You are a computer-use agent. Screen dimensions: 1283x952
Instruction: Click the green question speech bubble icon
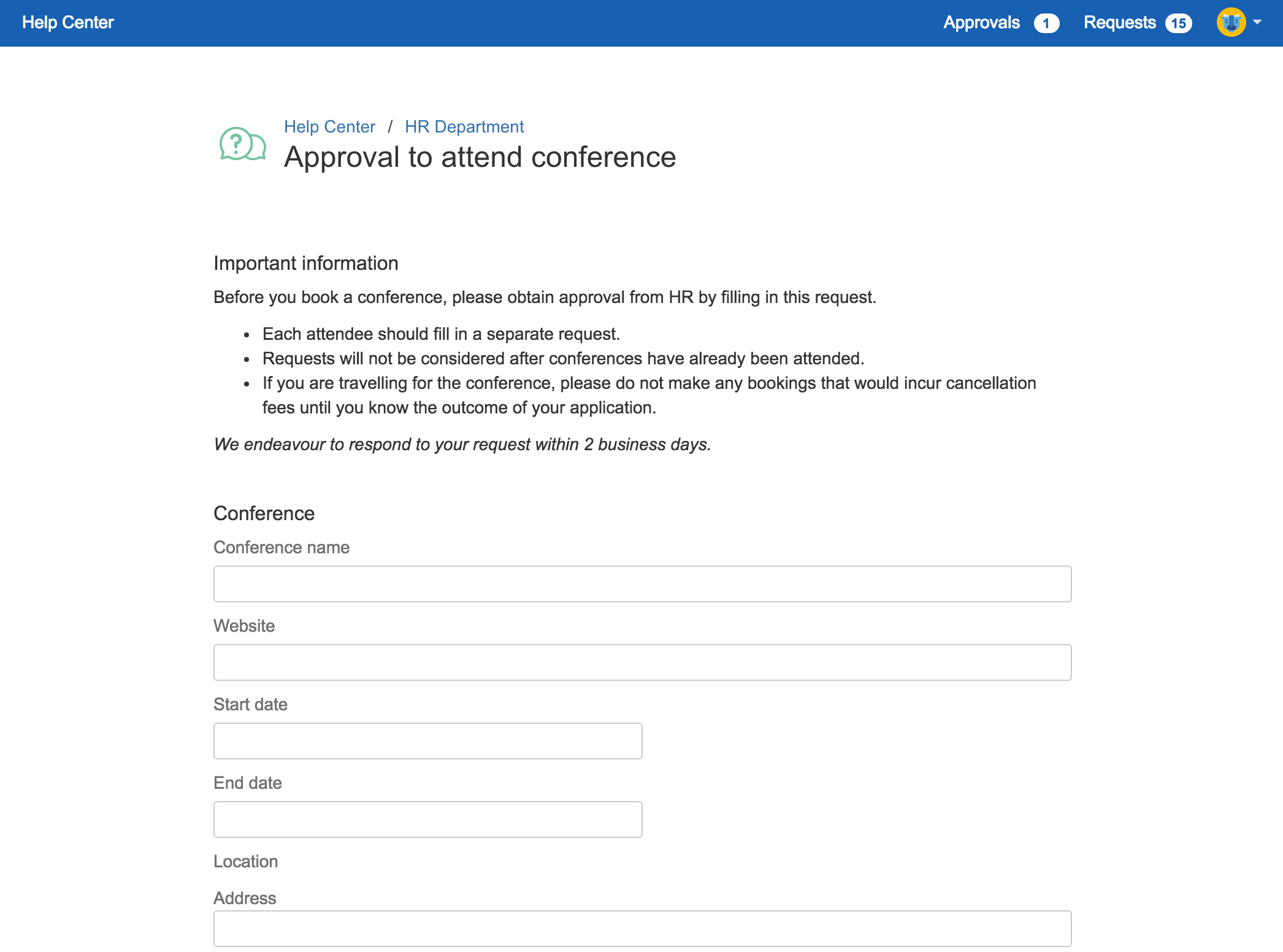[242, 145]
